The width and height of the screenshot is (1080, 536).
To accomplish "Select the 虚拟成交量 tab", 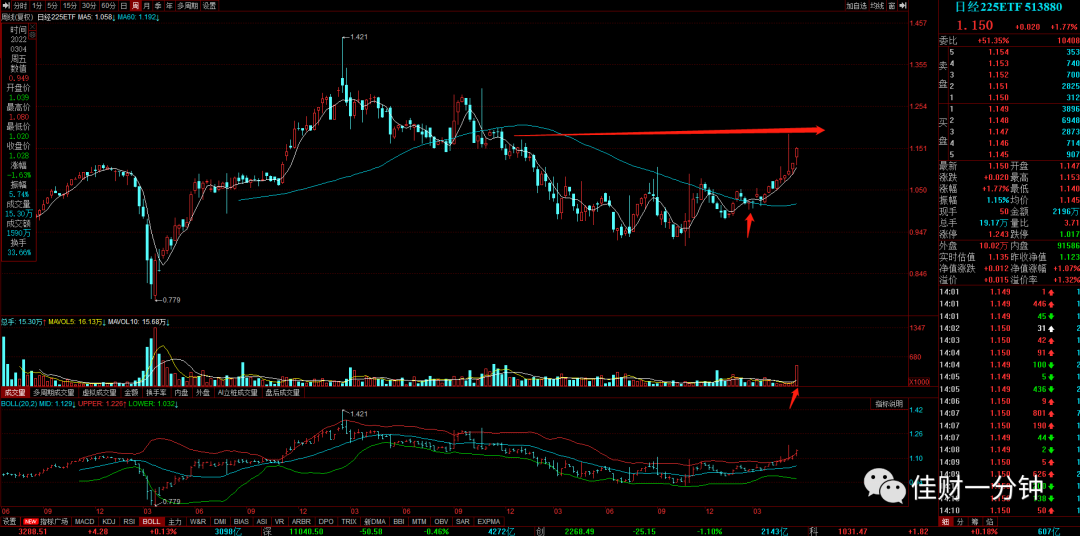I will tap(100, 393).
